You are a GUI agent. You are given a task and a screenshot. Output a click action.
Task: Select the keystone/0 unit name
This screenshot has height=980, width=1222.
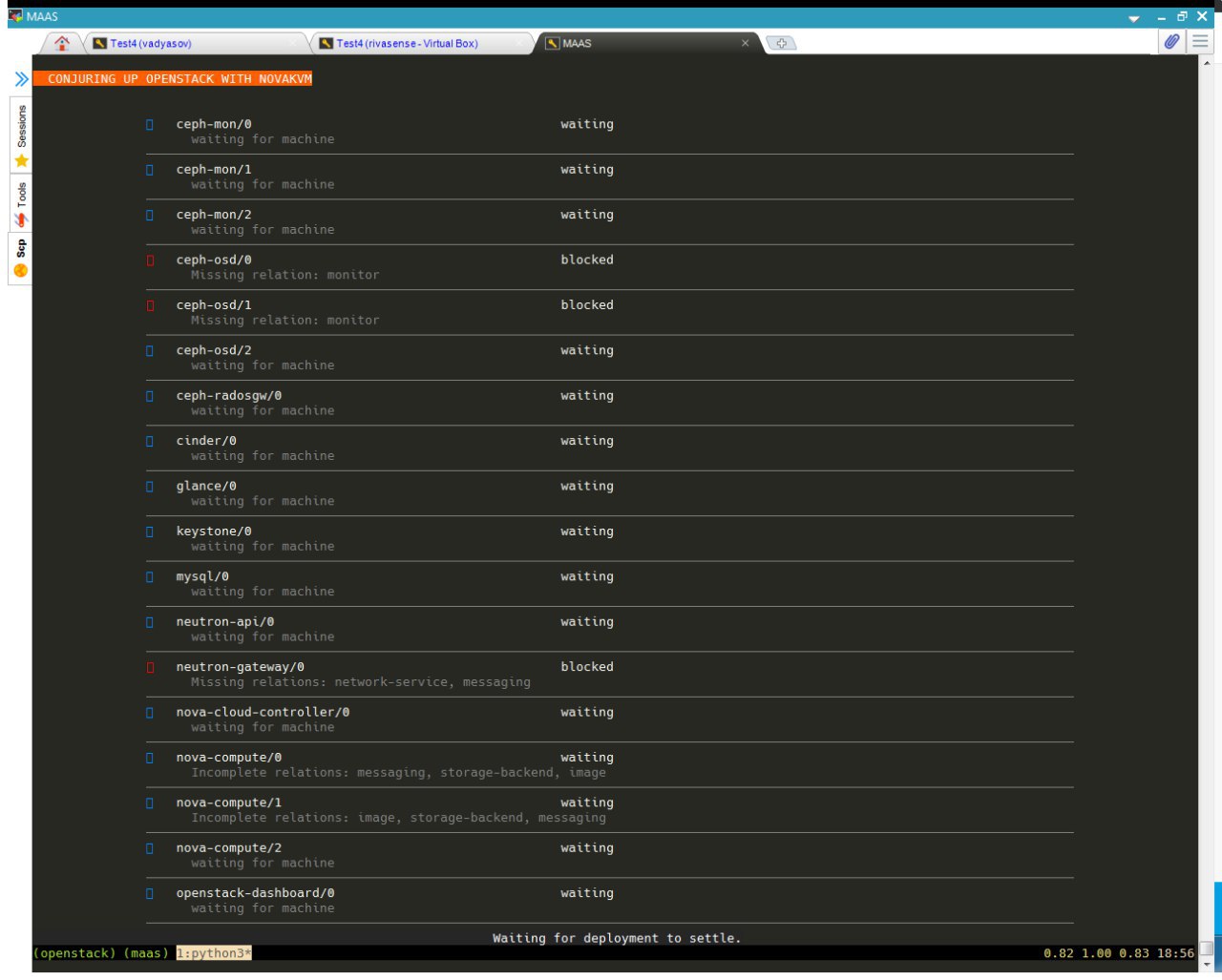tap(214, 532)
